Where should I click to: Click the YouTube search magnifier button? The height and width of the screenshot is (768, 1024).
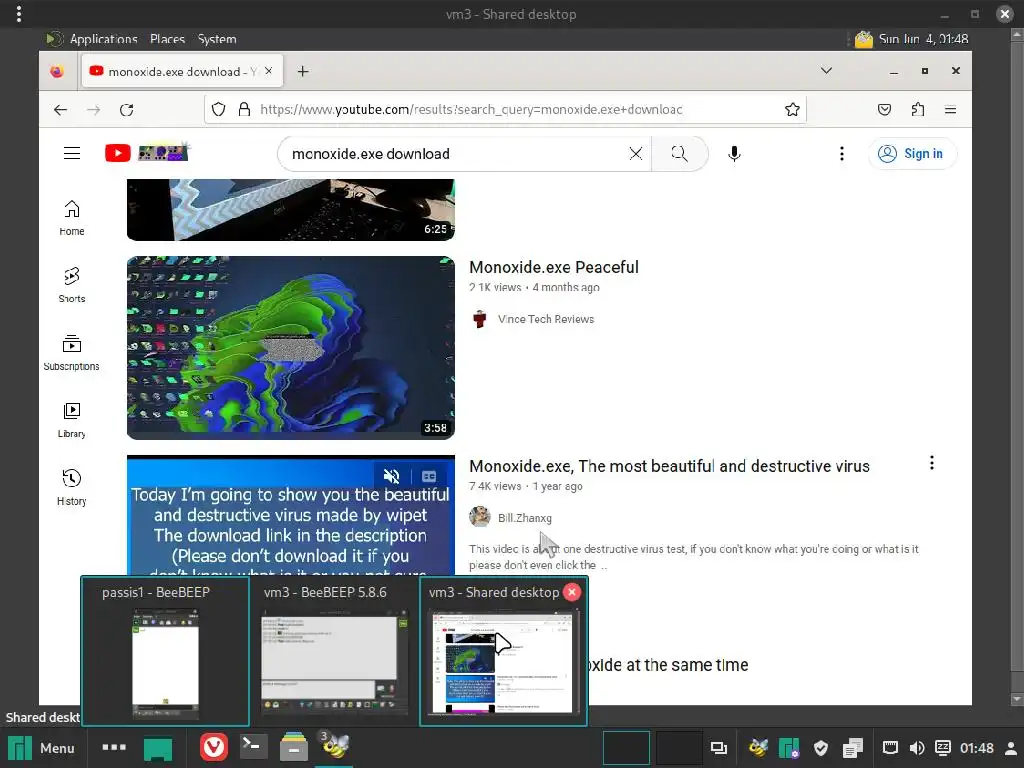tap(679, 153)
